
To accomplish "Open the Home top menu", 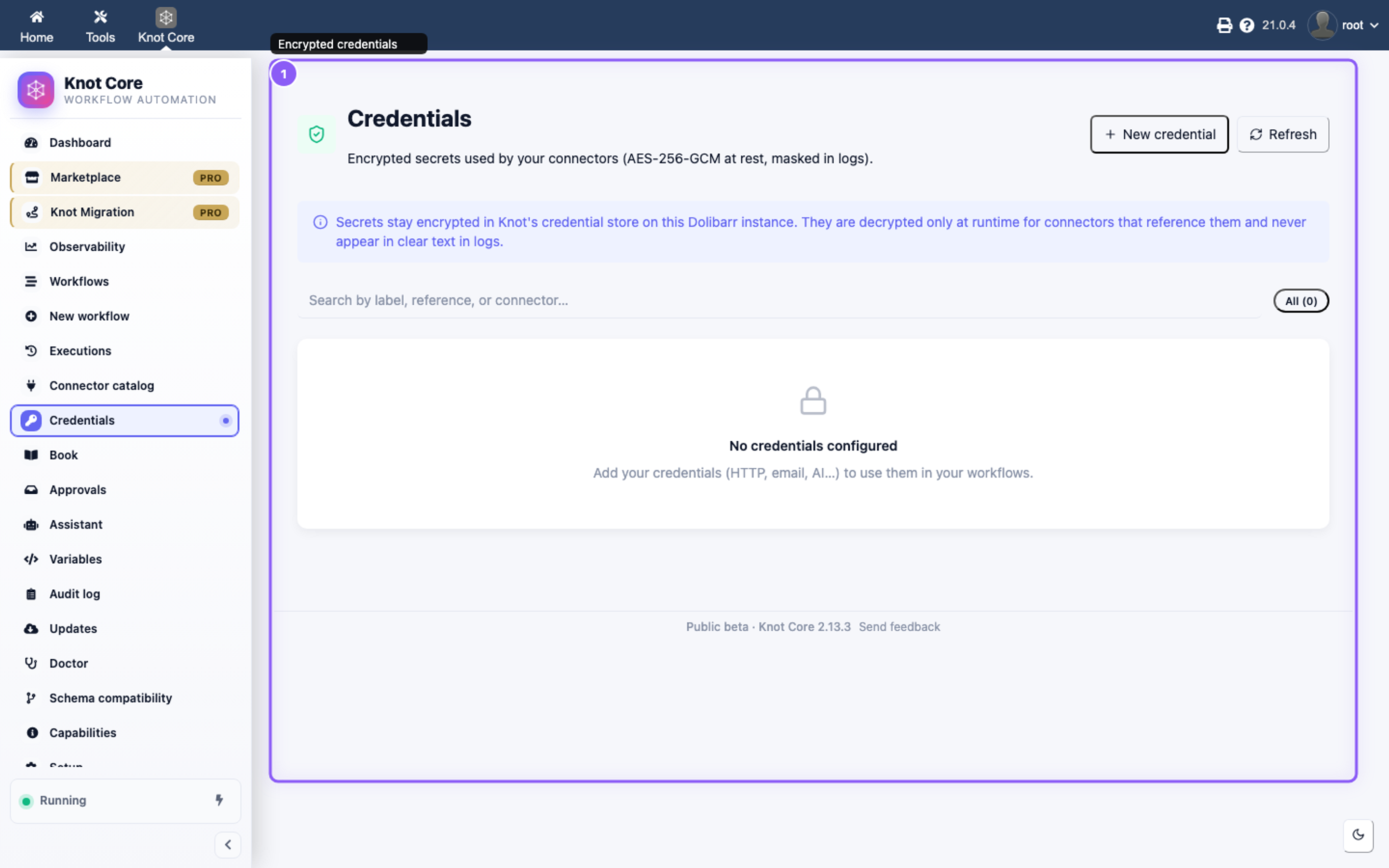I will [x=37, y=27].
